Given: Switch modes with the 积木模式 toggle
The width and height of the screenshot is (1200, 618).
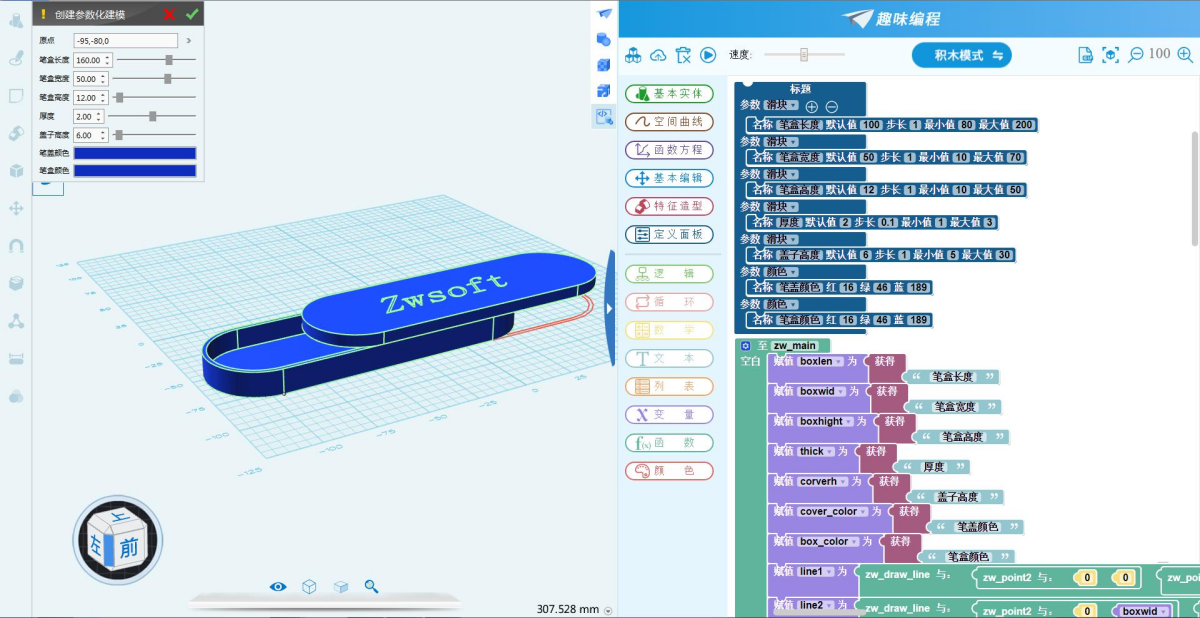Looking at the screenshot, I should [x=961, y=55].
